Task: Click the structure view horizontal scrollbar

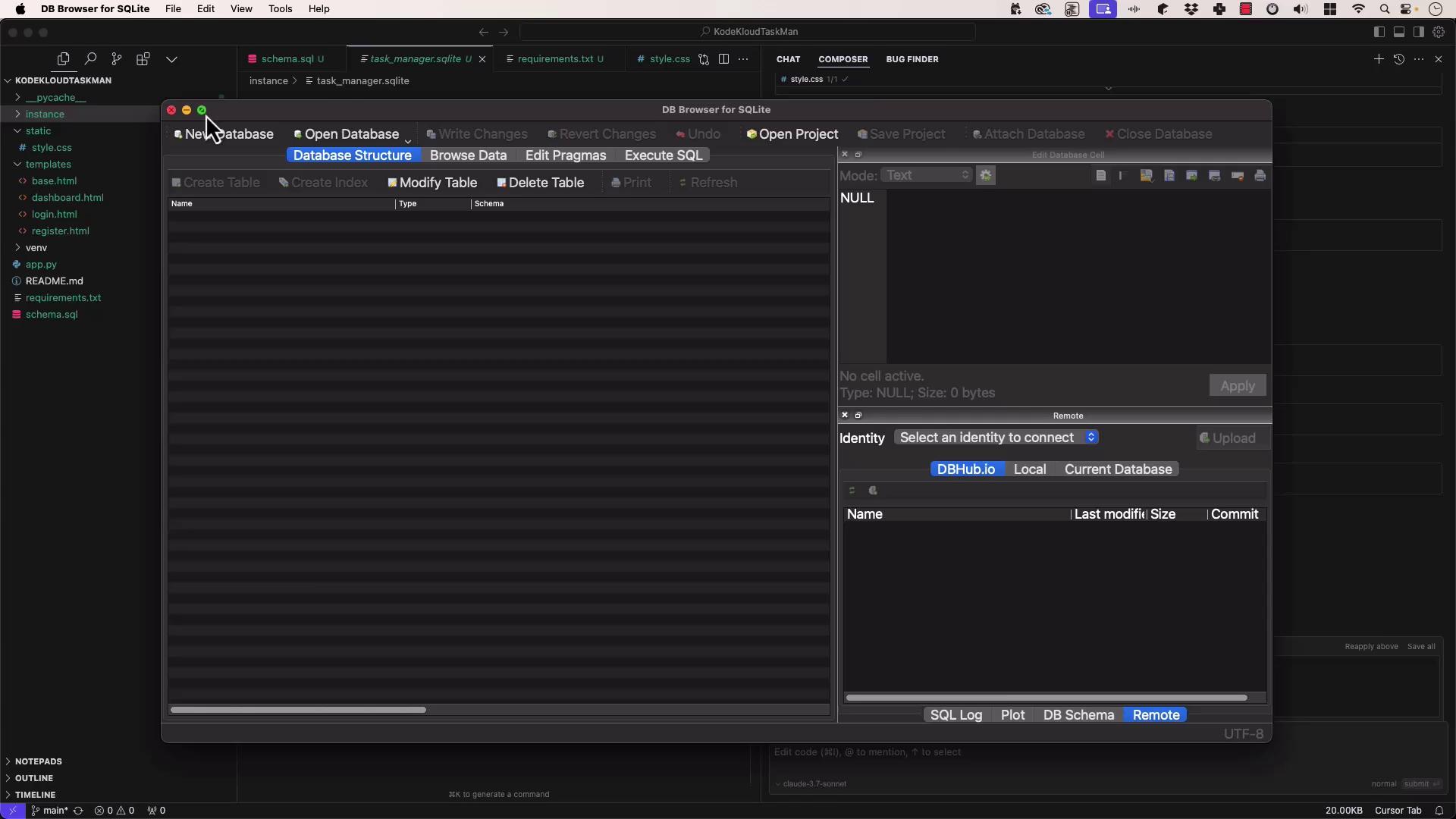Action: coord(298,710)
